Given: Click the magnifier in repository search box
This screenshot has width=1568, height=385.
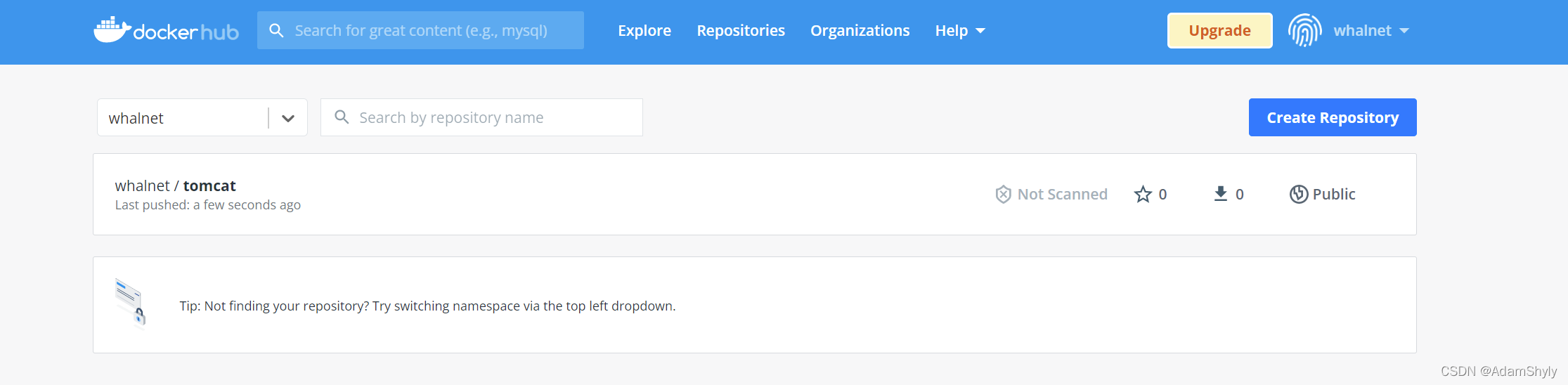Looking at the screenshot, I should click(x=342, y=117).
